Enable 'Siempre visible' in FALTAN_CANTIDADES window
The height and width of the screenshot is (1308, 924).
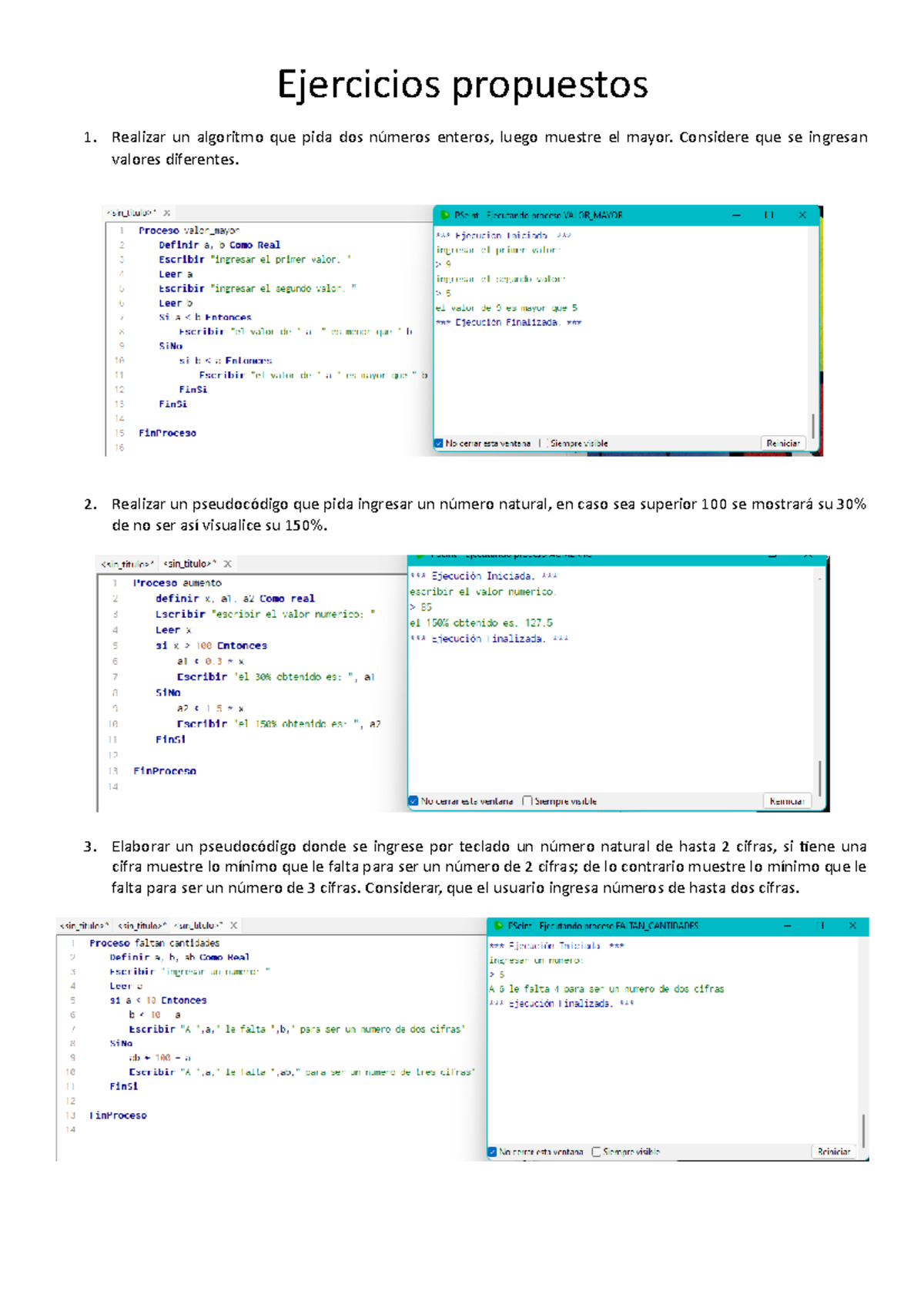(x=596, y=1152)
